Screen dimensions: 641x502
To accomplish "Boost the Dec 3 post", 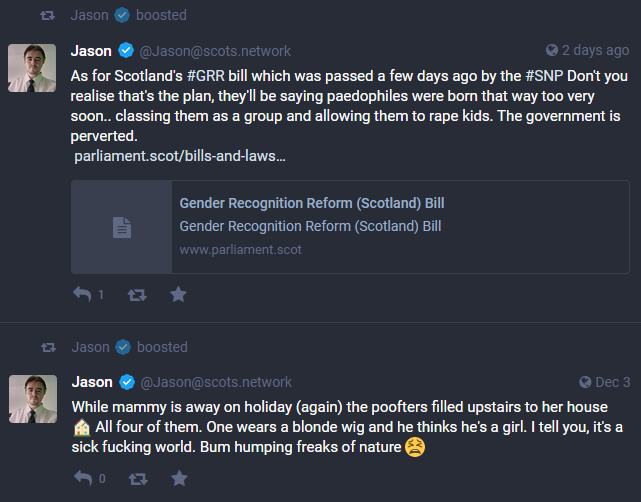I will (x=137, y=478).
